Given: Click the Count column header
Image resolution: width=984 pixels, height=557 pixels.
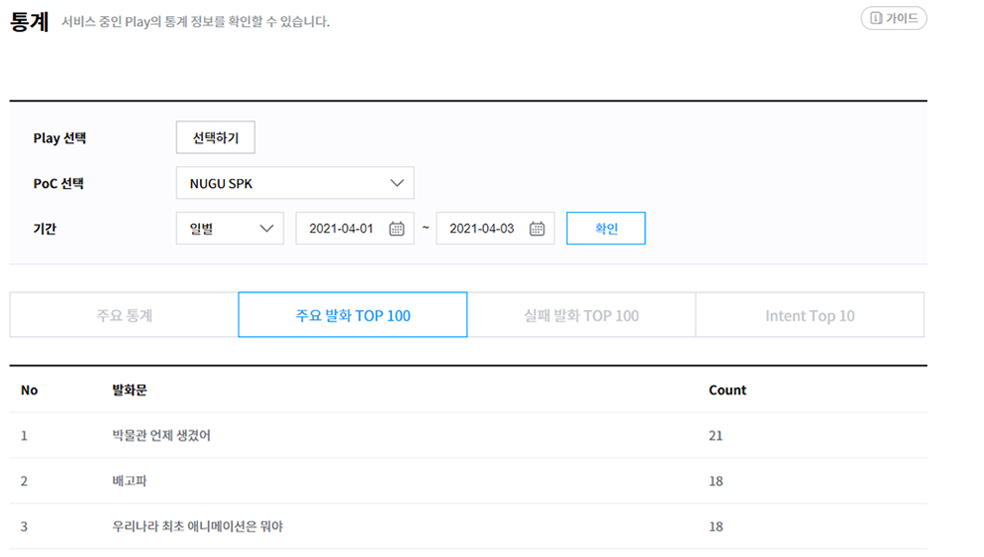Looking at the screenshot, I should 727,390.
